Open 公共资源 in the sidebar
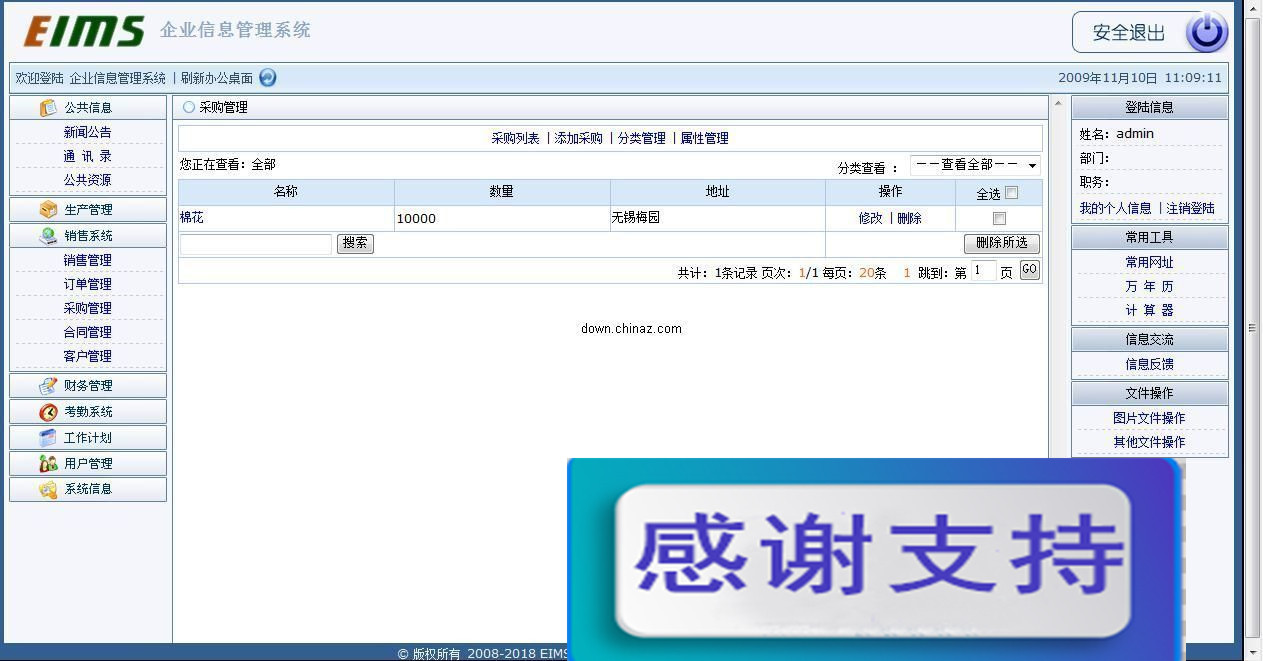 (x=88, y=180)
